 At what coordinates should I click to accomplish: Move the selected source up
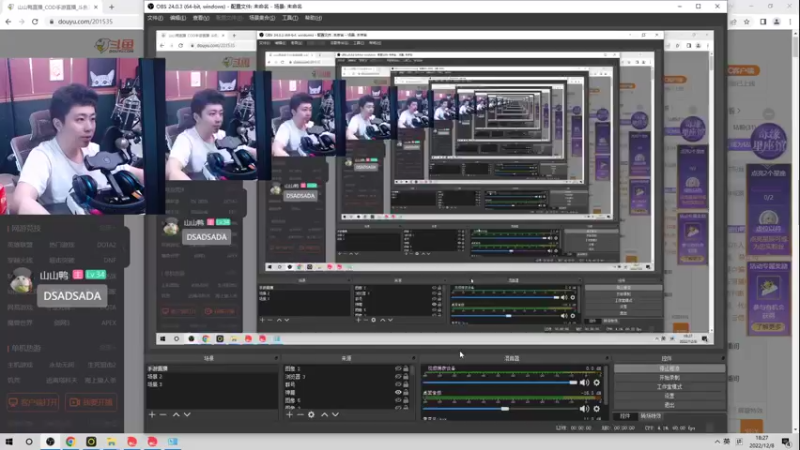[x=324, y=415]
